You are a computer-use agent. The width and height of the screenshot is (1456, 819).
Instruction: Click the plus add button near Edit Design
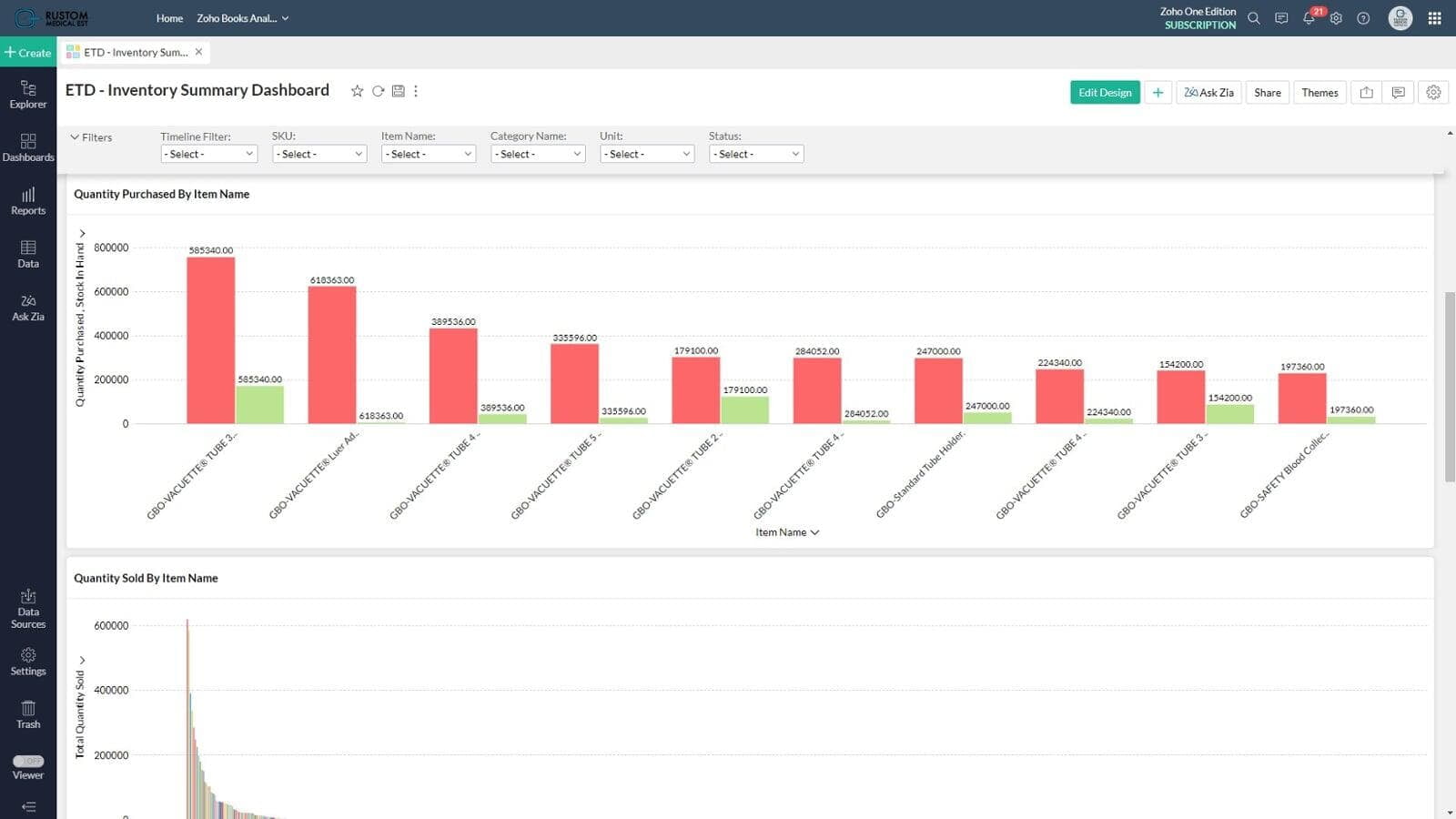click(x=1158, y=92)
